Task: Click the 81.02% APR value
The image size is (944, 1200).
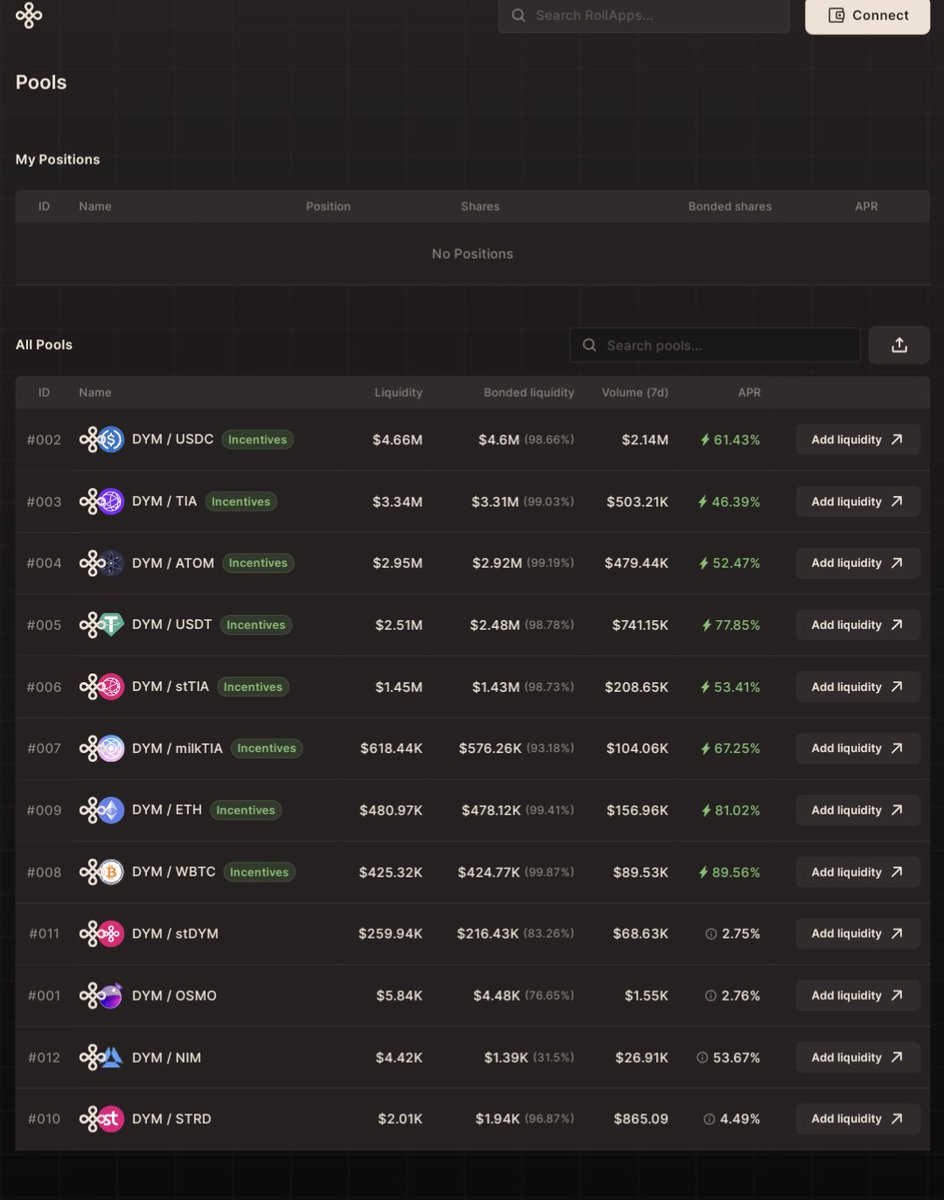Action: 737,810
